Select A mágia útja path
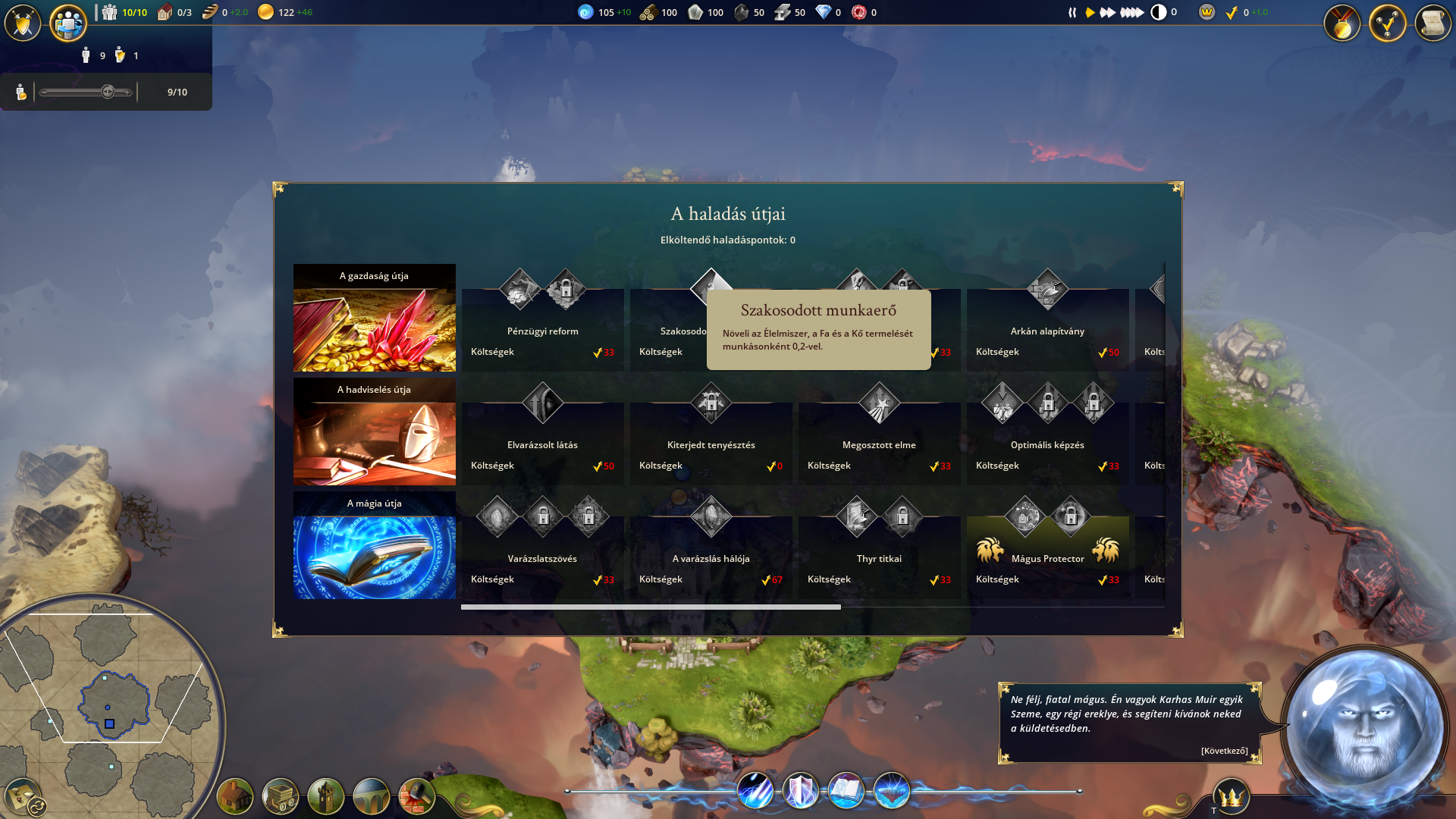The width and height of the screenshot is (1456, 819). tap(375, 545)
